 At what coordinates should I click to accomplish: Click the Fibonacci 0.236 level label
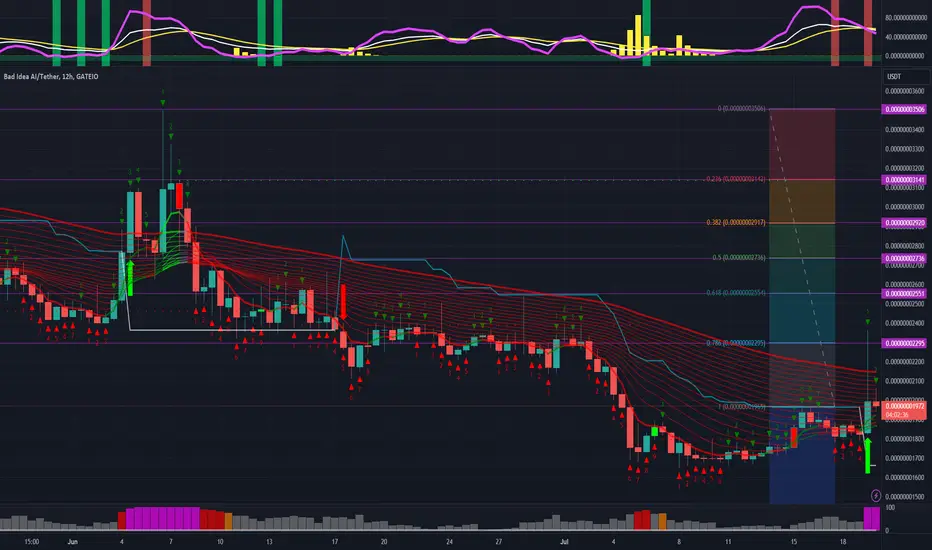point(736,179)
